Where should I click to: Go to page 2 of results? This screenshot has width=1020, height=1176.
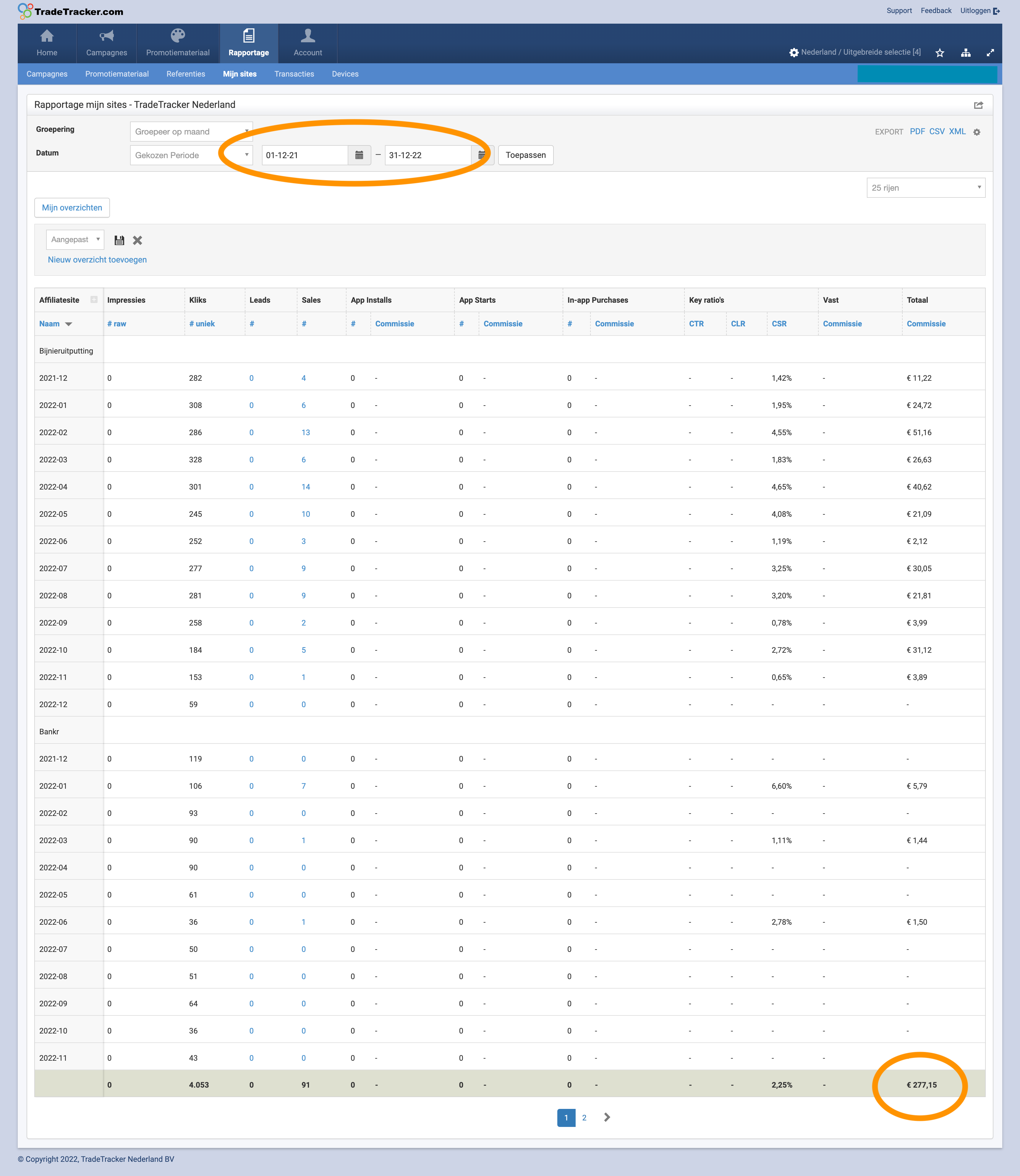coord(584,1117)
